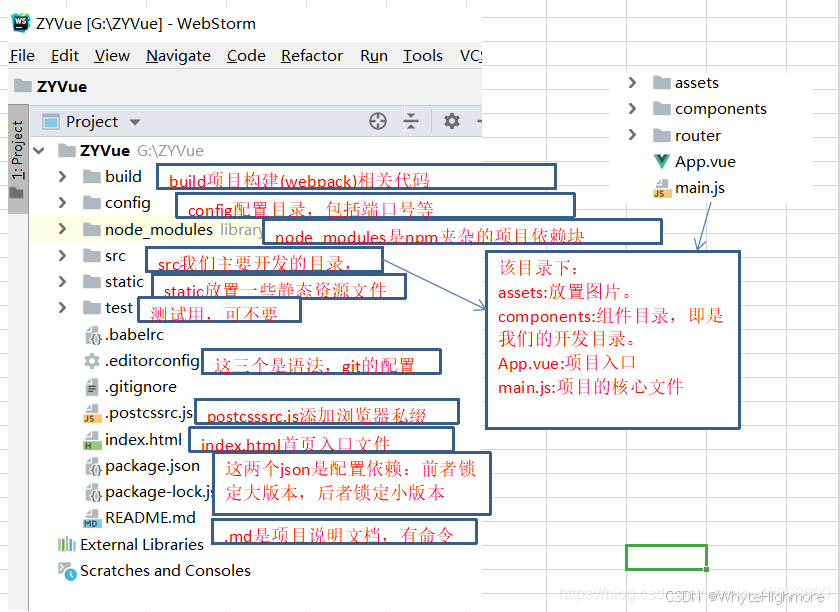Select the package.json file
Viewport: 840px width, 612px height.
click(153, 466)
